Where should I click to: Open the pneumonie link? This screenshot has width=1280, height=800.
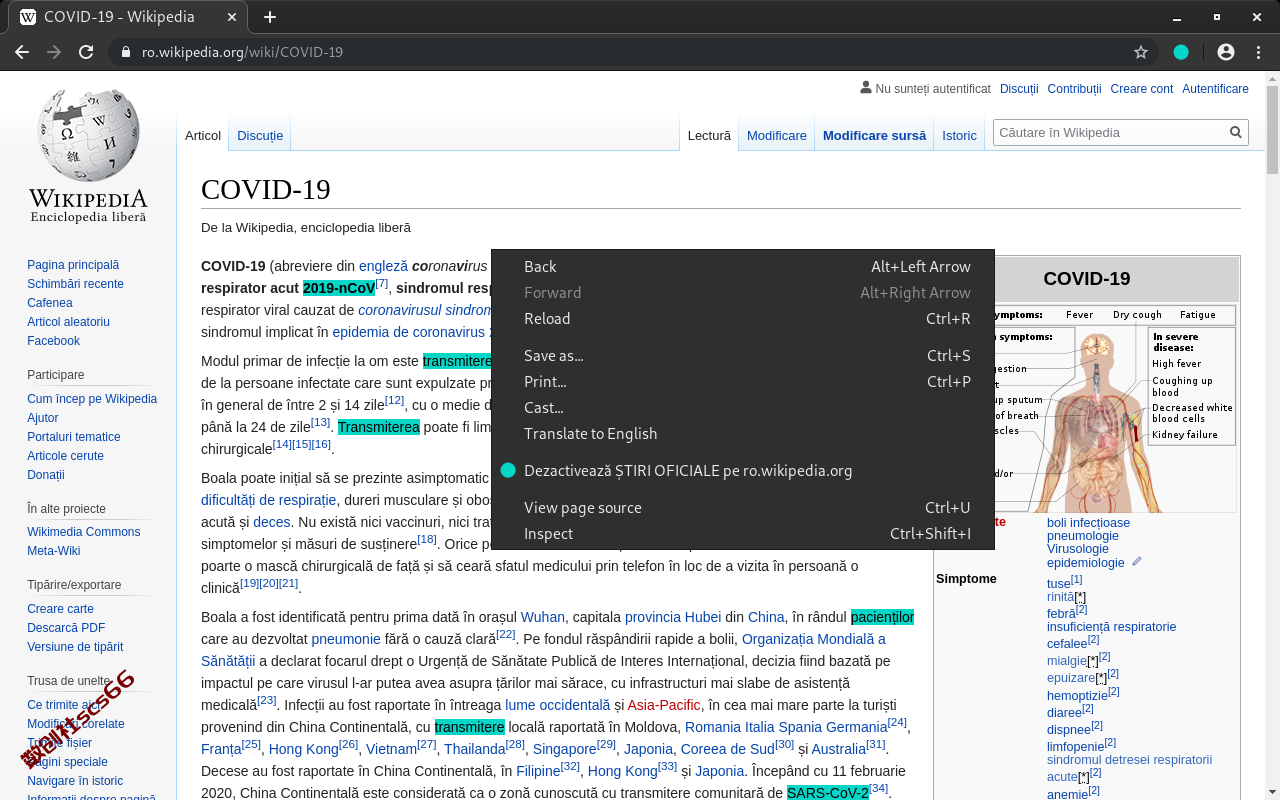point(346,639)
